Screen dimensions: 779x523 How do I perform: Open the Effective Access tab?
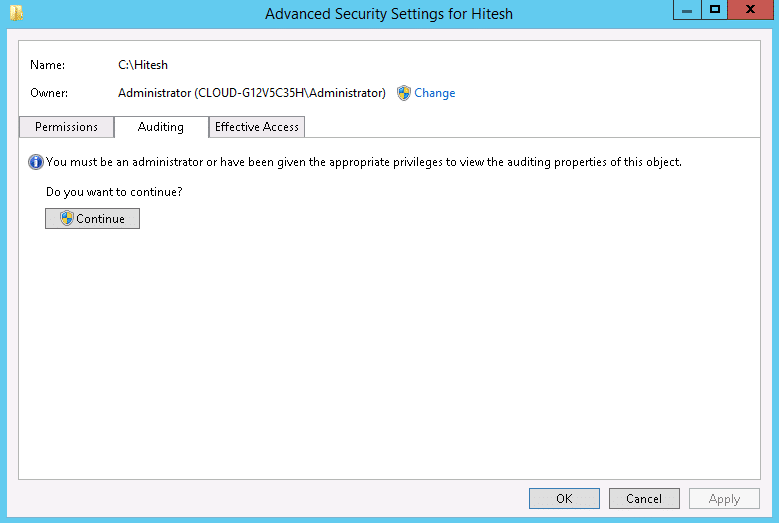click(256, 127)
